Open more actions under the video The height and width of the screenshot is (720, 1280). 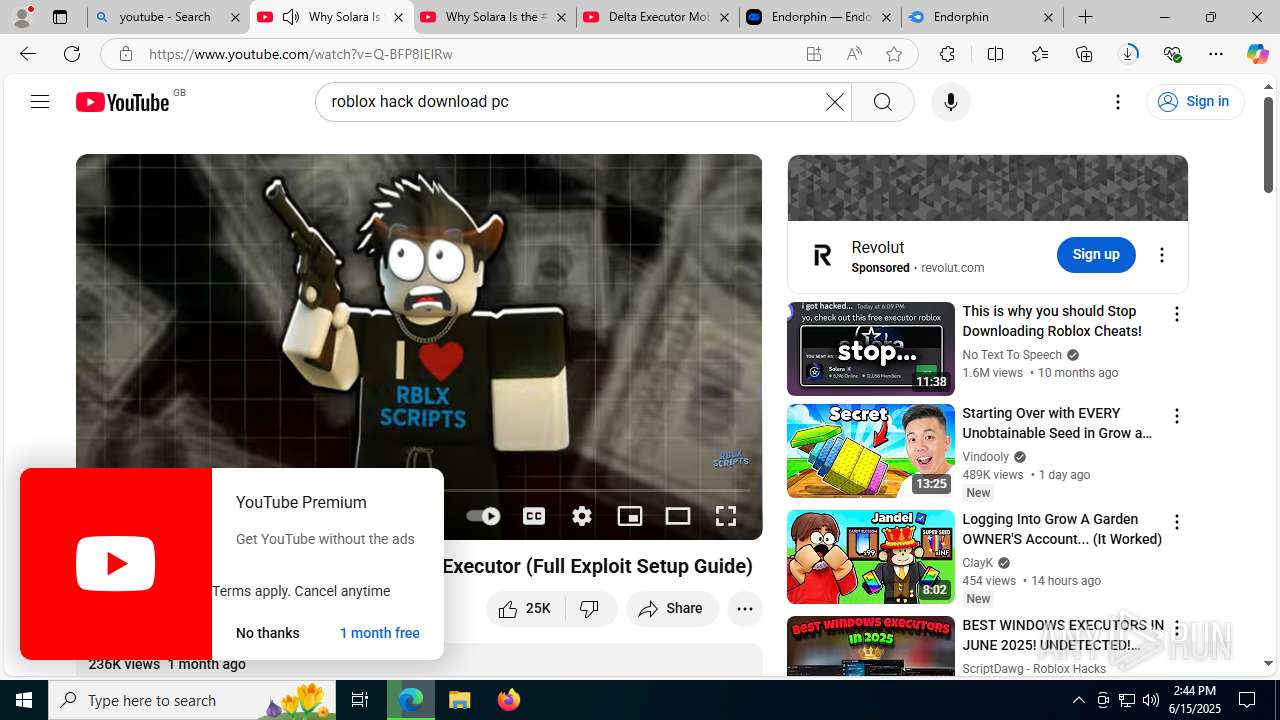click(x=745, y=608)
